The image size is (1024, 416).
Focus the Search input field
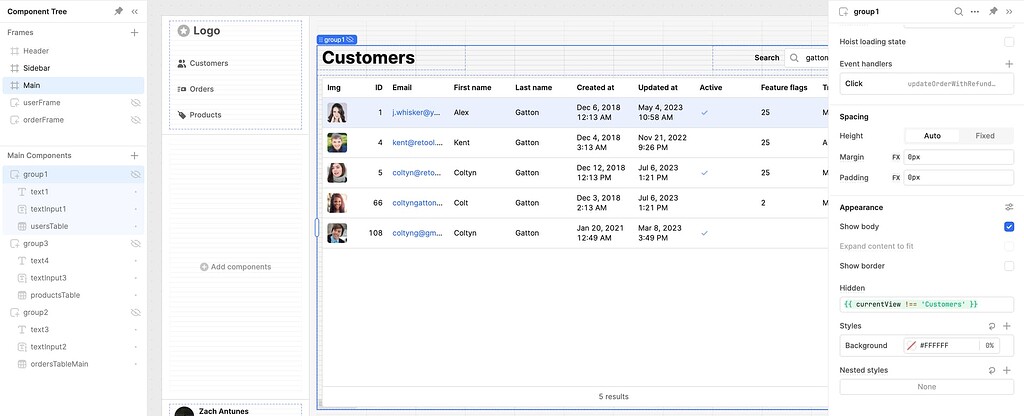(x=806, y=57)
